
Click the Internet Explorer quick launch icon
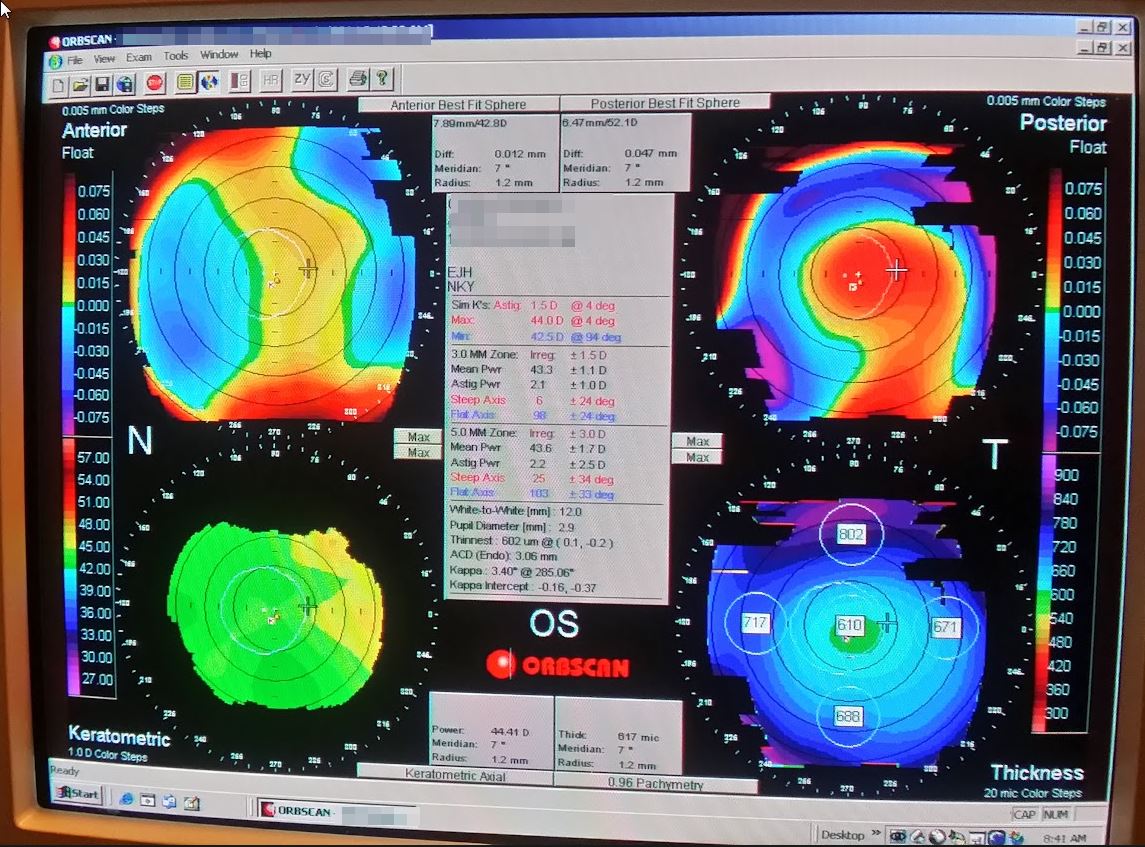coord(126,800)
